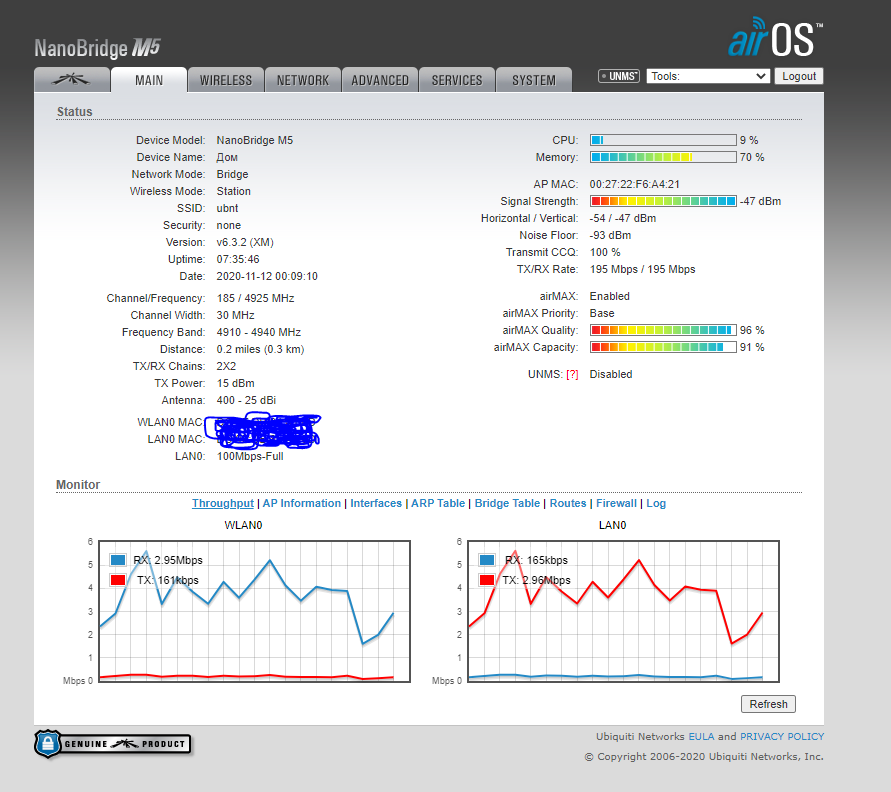Click the LAN0 speed 100Mbps-Full

pos(250,456)
